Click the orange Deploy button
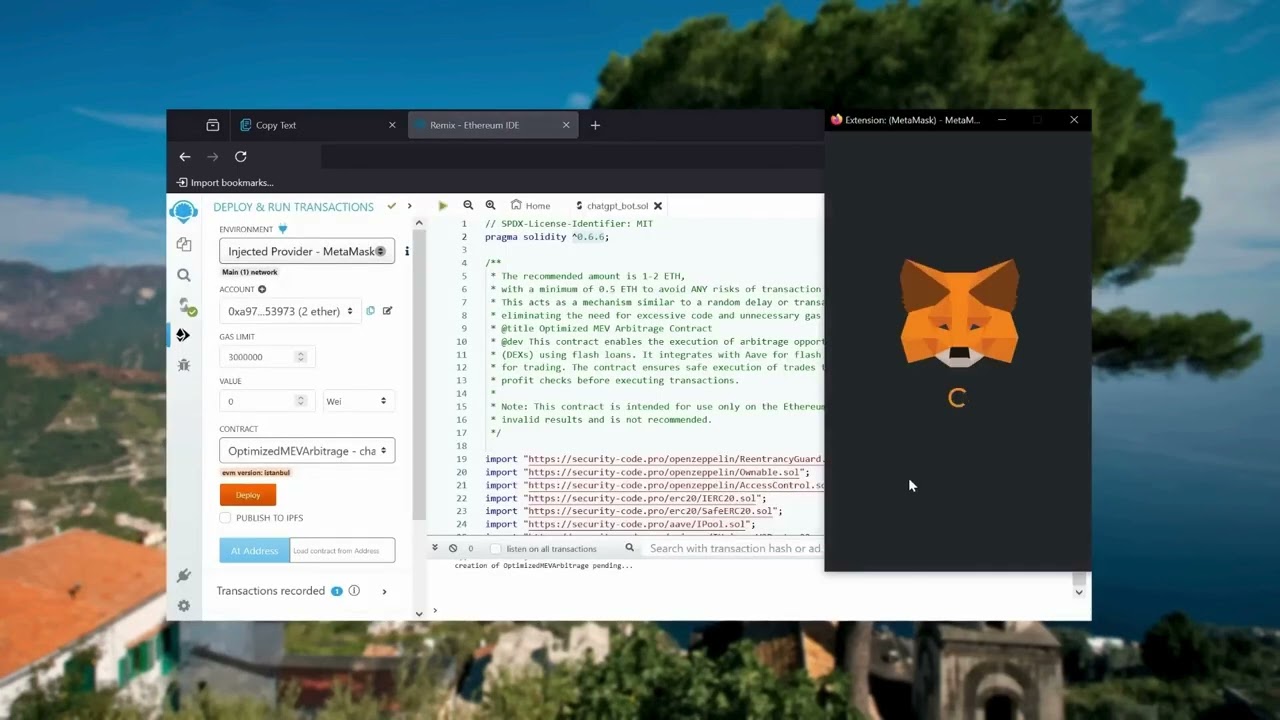The height and width of the screenshot is (720, 1280). pyautogui.click(x=248, y=495)
